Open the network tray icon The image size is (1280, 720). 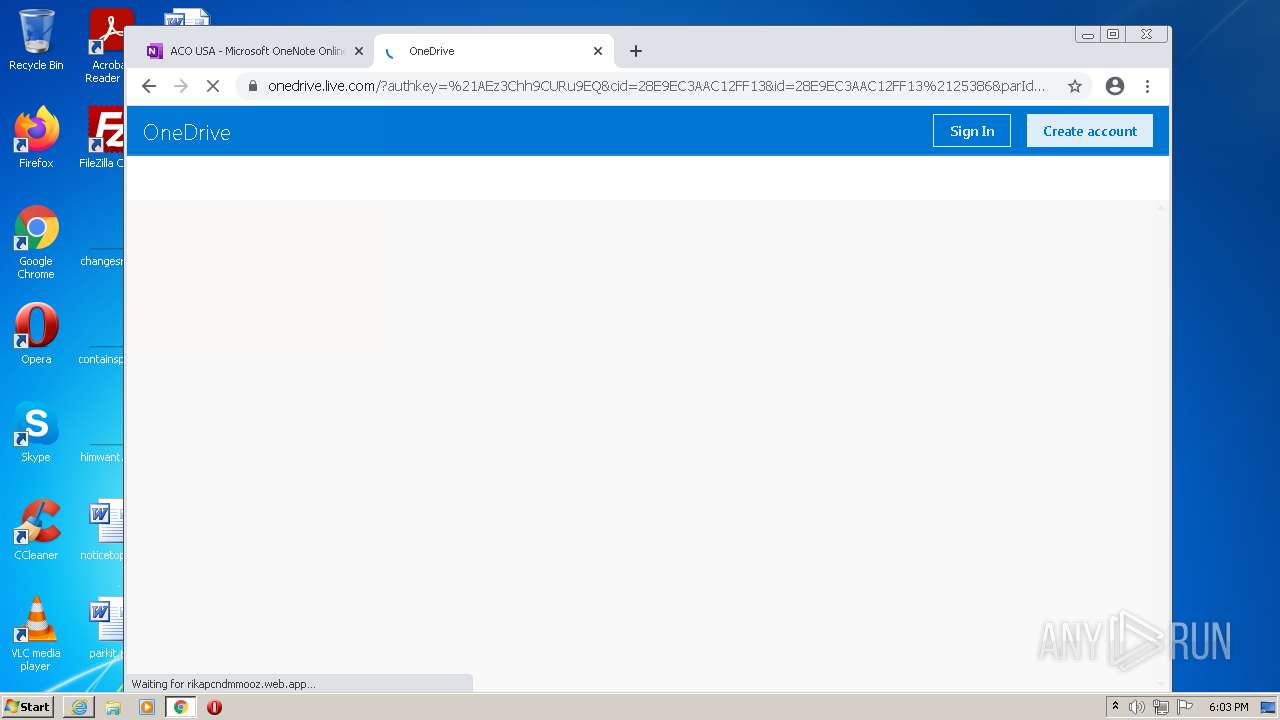pyautogui.click(x=1161, y=707)
